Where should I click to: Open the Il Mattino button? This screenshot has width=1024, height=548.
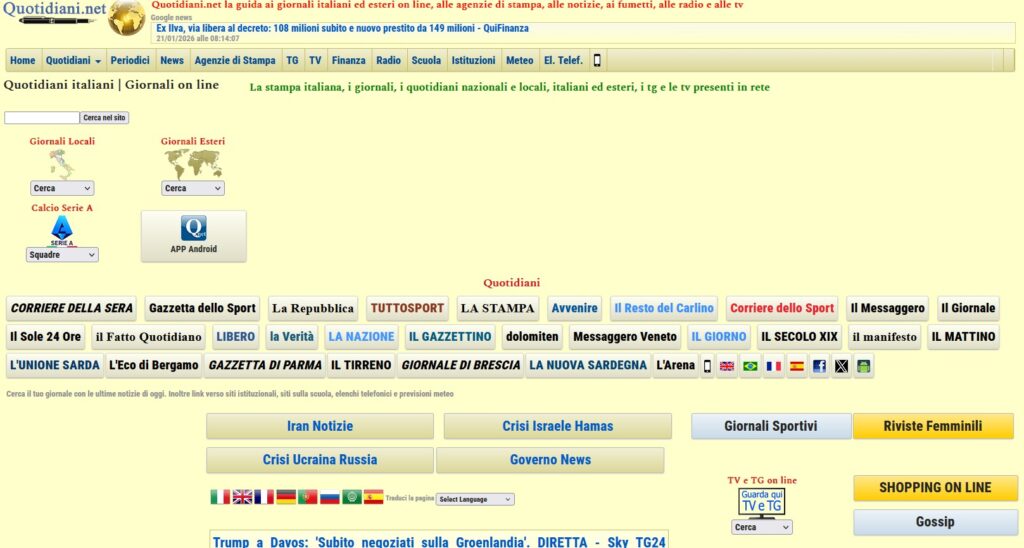(963, 337)
